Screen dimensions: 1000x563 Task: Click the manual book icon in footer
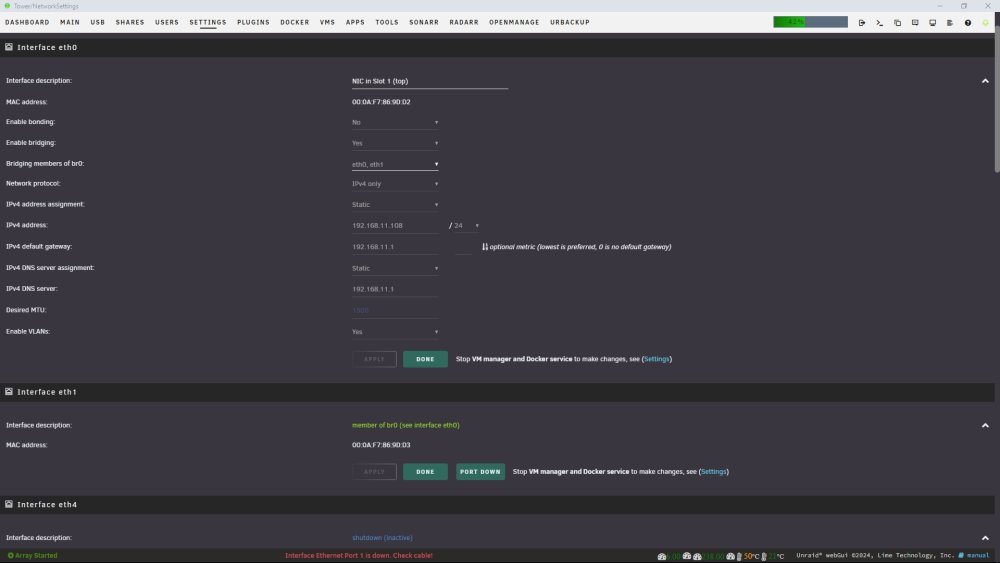[x=961, y=555]
